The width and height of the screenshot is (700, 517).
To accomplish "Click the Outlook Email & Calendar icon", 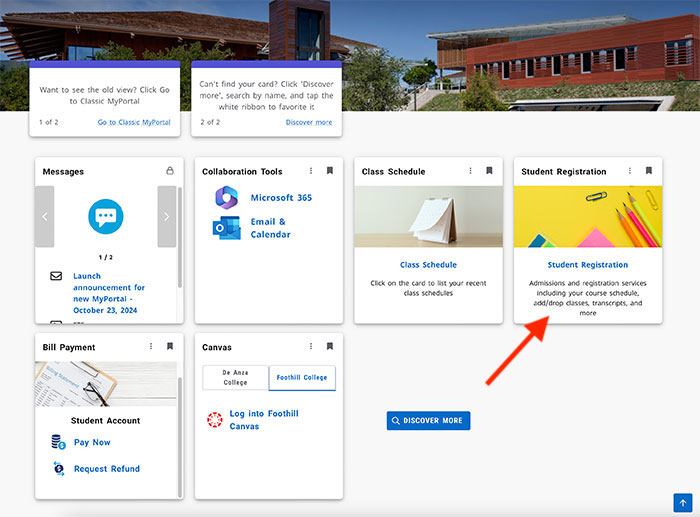I will coord(225,228).
